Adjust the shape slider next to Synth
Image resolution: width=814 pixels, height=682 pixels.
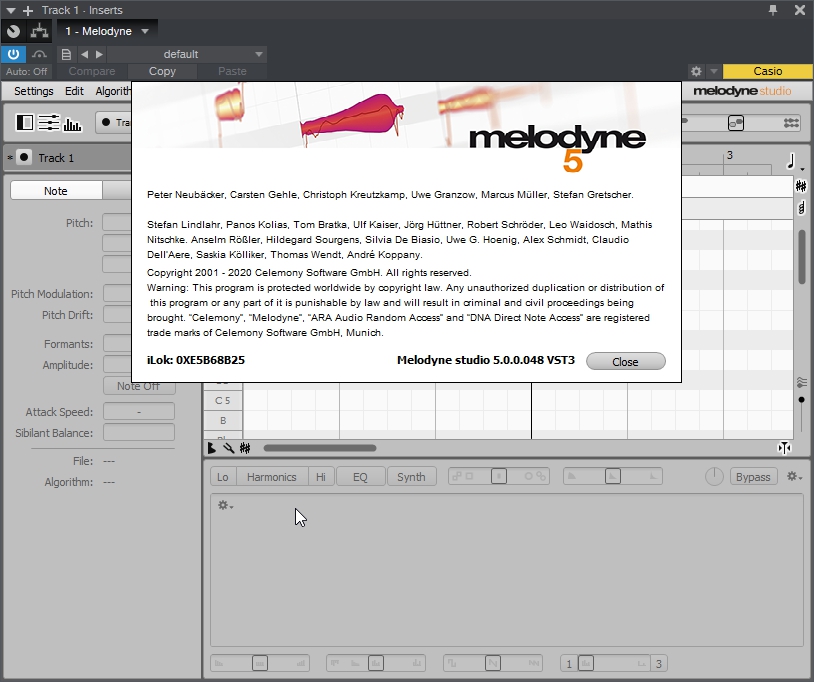point(499,476)
